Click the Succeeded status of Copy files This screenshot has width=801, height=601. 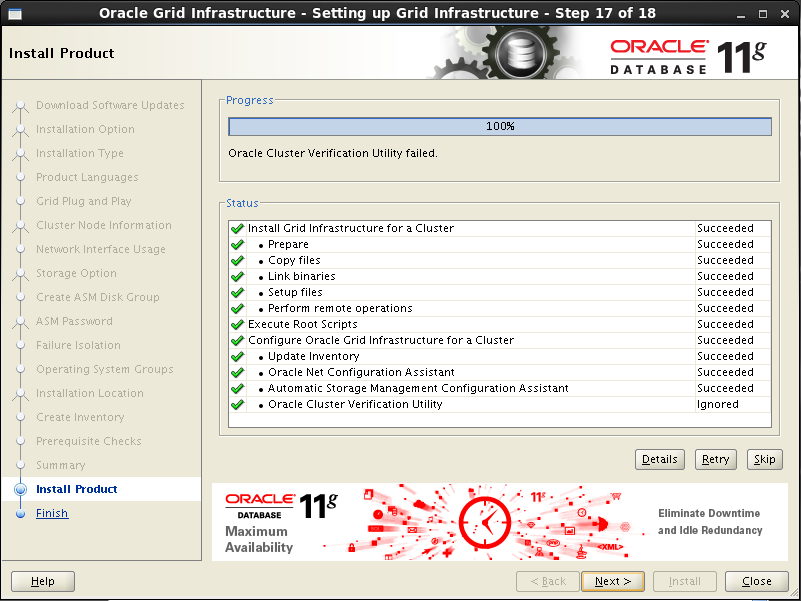(725, 260)
